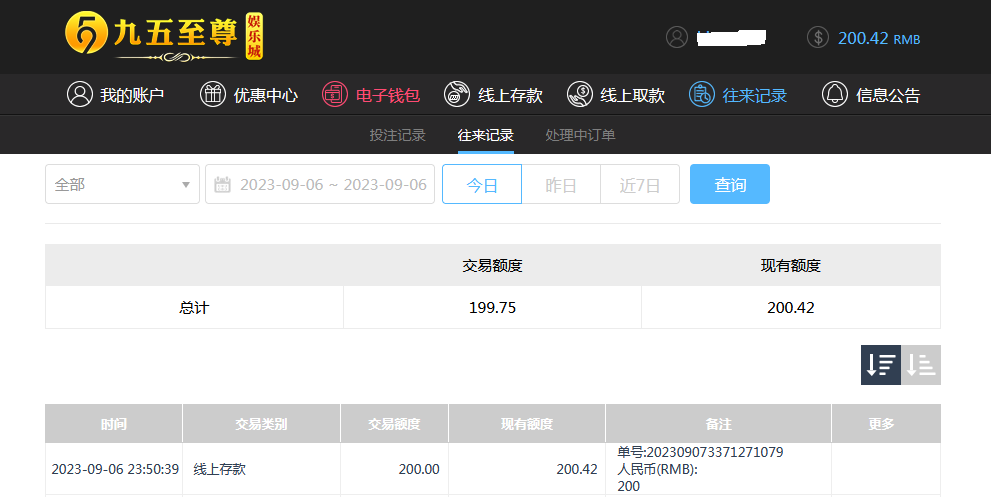Click the user profile avatar icon

tap(677, 37)
